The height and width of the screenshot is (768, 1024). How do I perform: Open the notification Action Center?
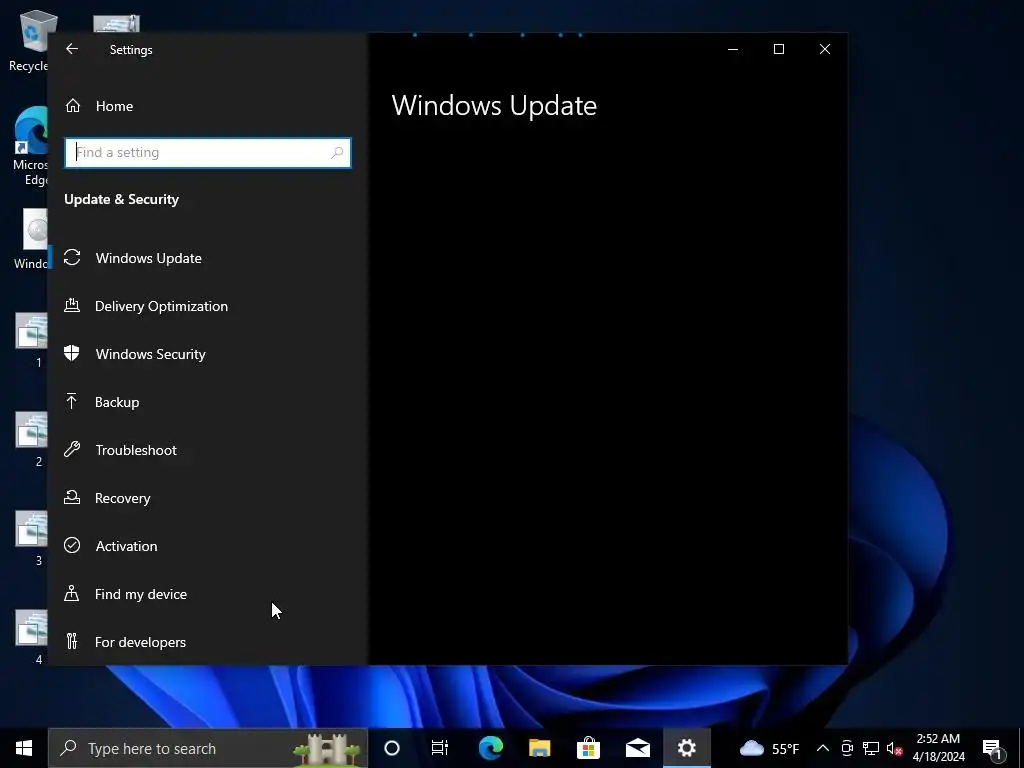(992, 748)
